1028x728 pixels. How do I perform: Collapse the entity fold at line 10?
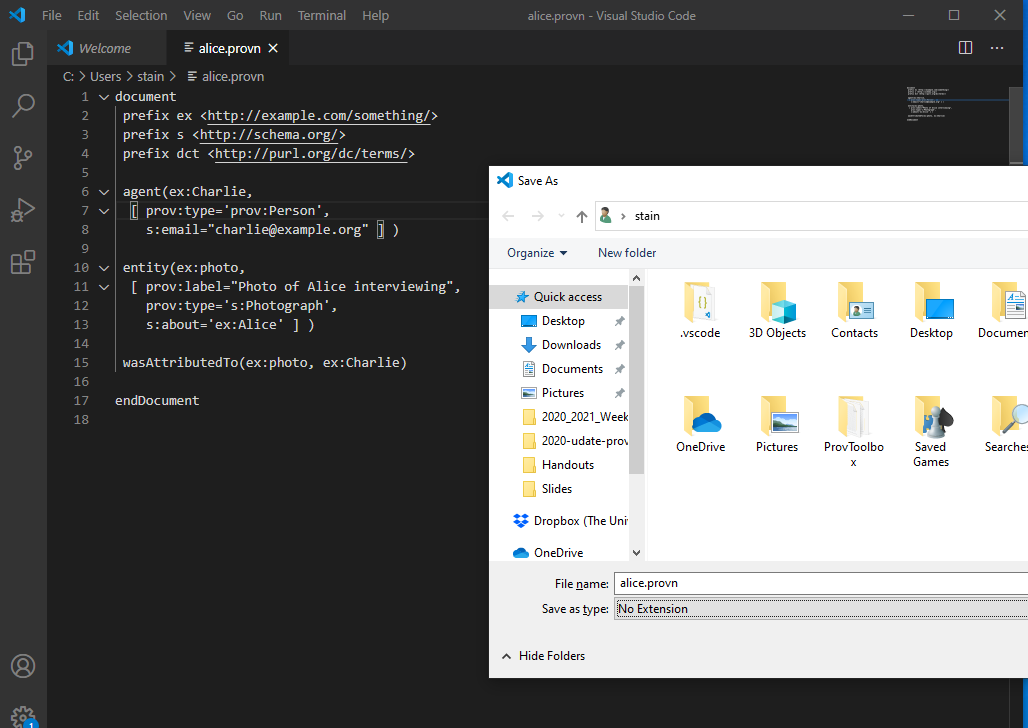(104, 268)
